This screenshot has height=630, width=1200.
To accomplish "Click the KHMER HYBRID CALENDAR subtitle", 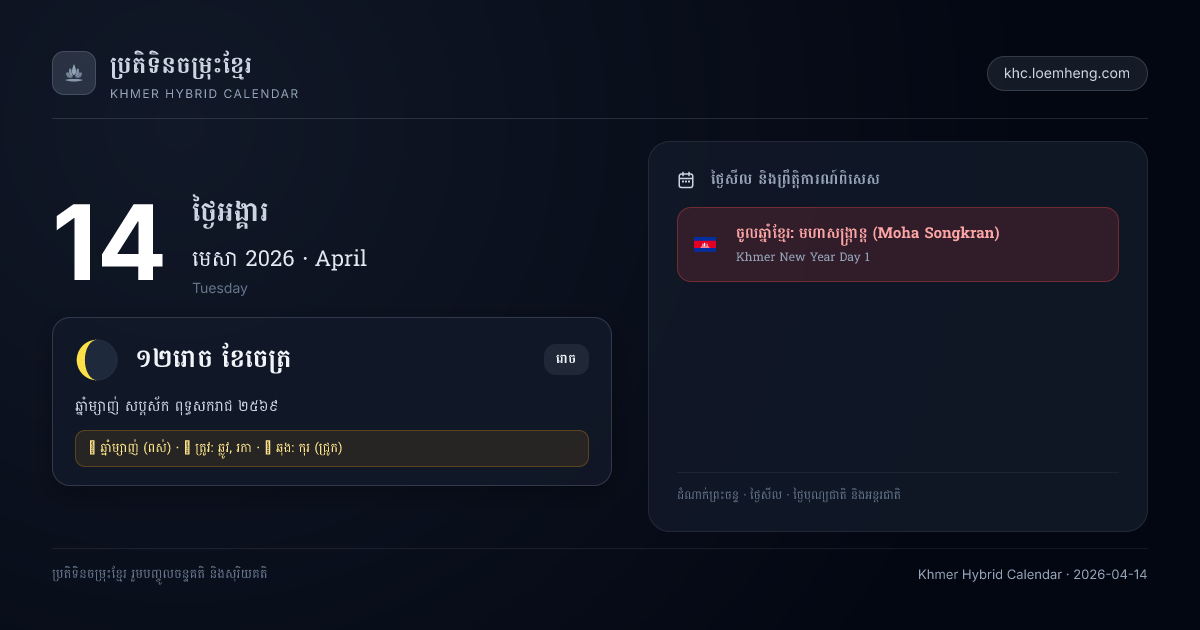I will point(204,94).
